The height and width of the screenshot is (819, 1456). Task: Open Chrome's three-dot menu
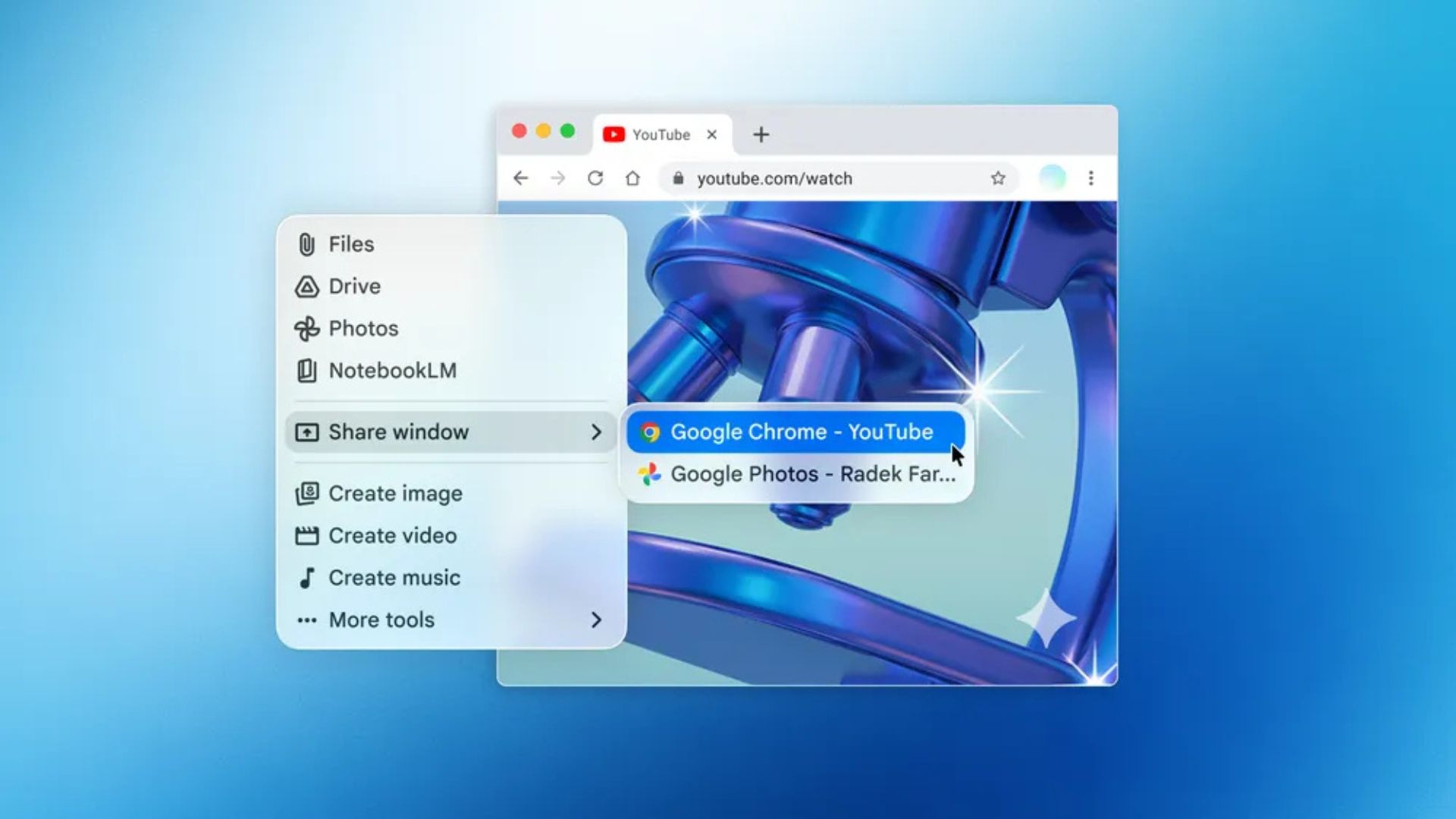click(x=1092, y=178)
